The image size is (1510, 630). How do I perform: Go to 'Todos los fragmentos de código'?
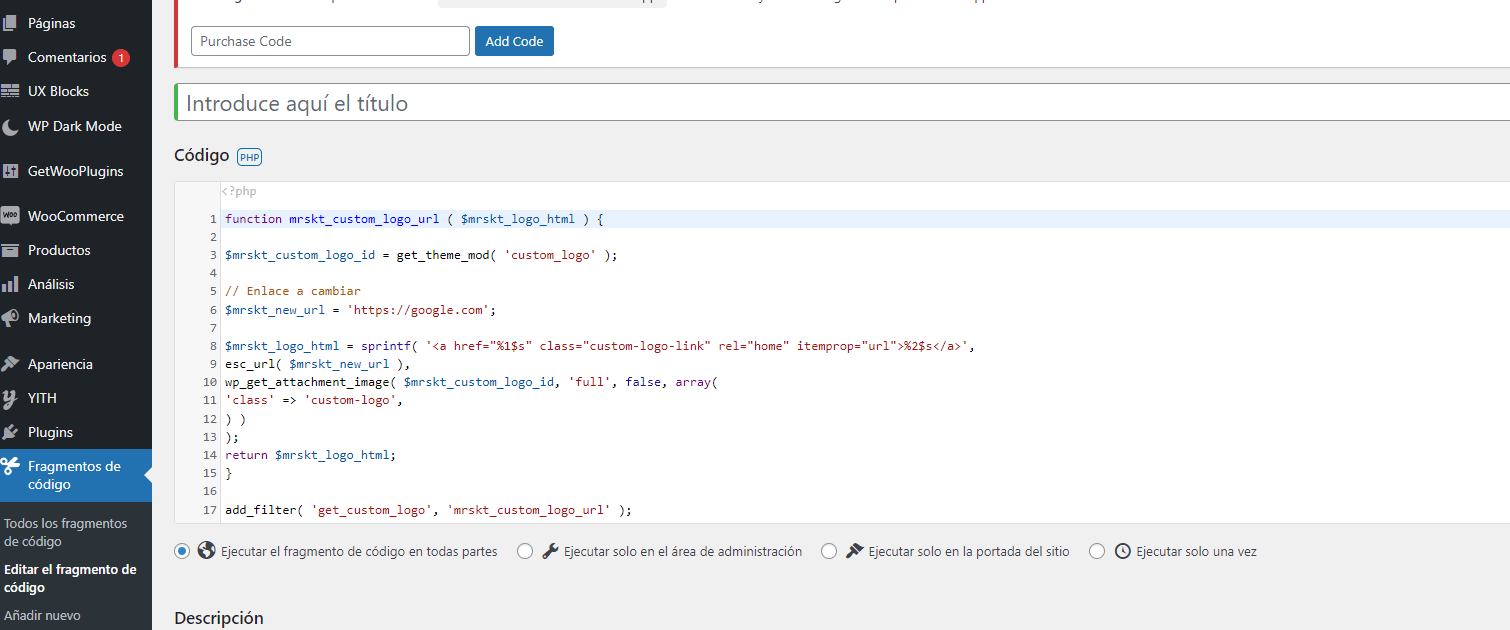[x=66, y=533]
